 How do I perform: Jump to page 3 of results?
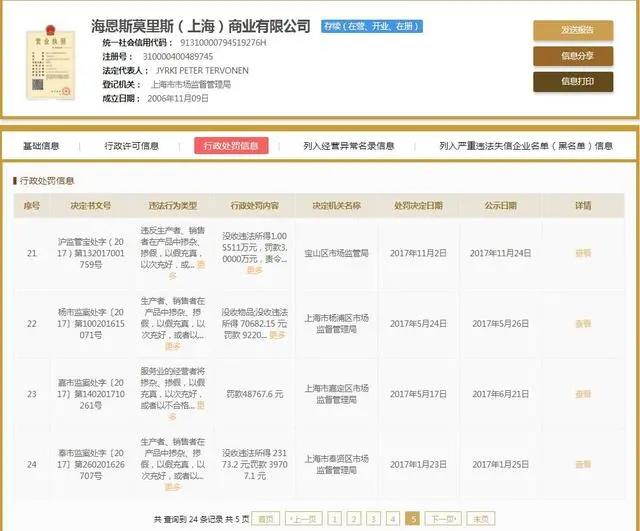[373, 519]
